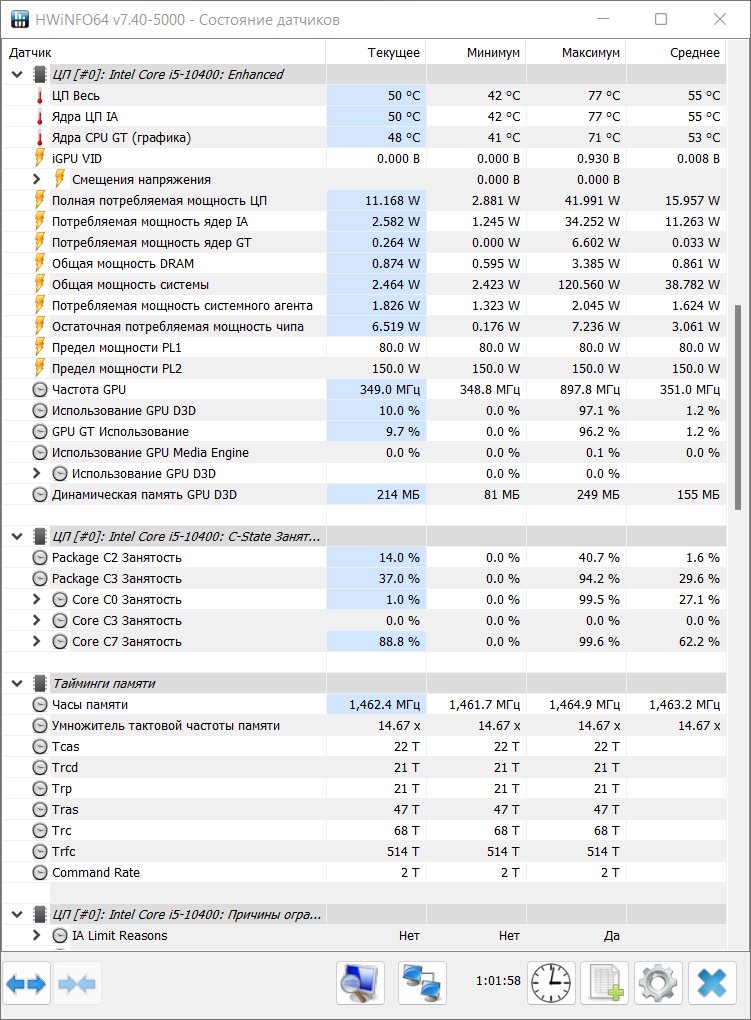Select the Trcd timing row
Viewport: 751px width, 1020px height.
pos(364,768)
